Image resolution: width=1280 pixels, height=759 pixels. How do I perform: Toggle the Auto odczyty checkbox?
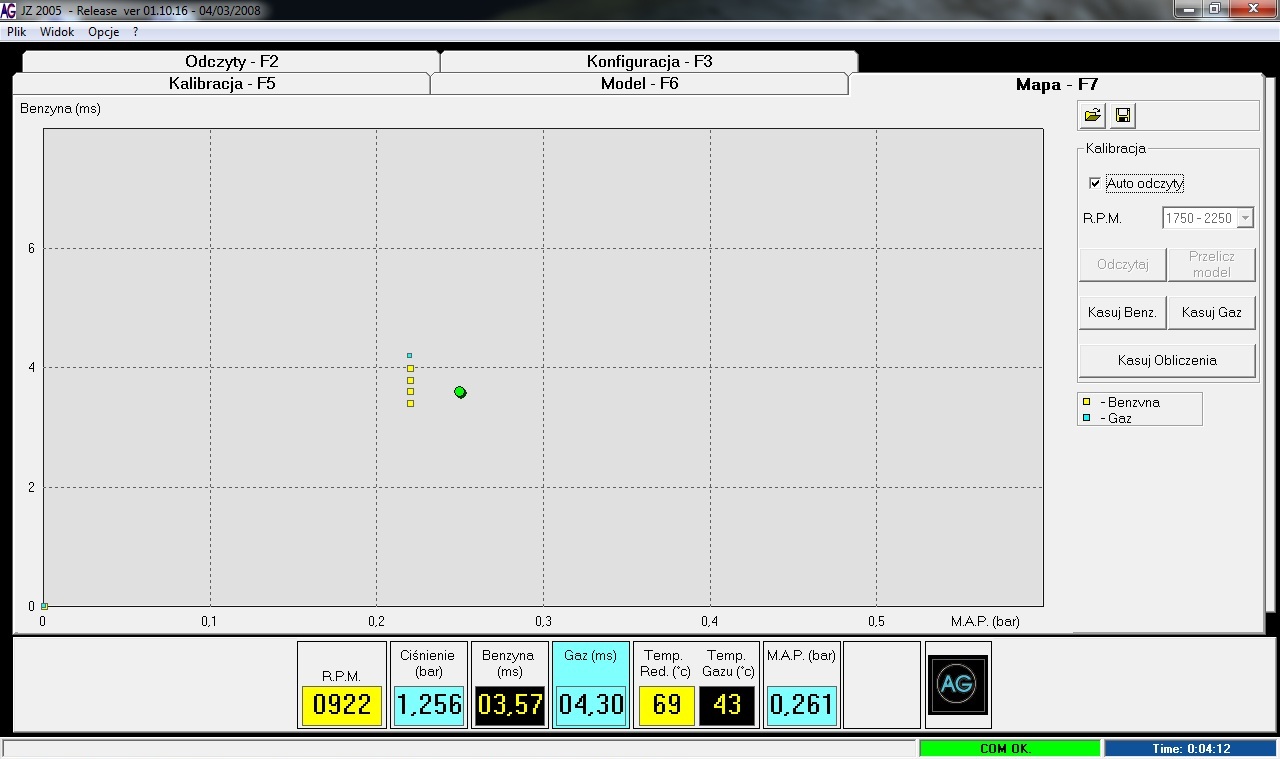pos(1095,184)
